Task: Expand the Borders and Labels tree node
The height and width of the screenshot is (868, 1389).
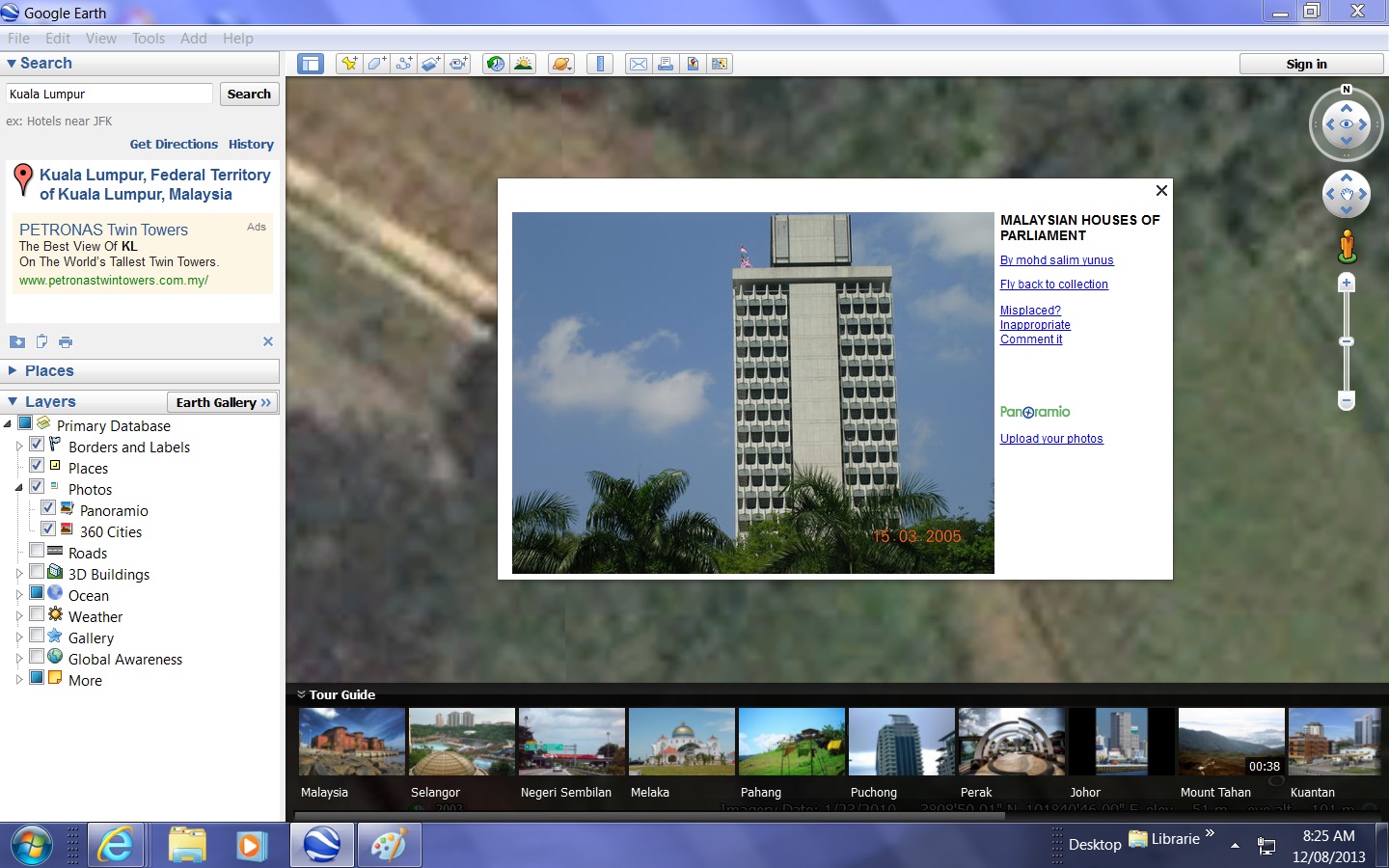Action: point(18,447)
